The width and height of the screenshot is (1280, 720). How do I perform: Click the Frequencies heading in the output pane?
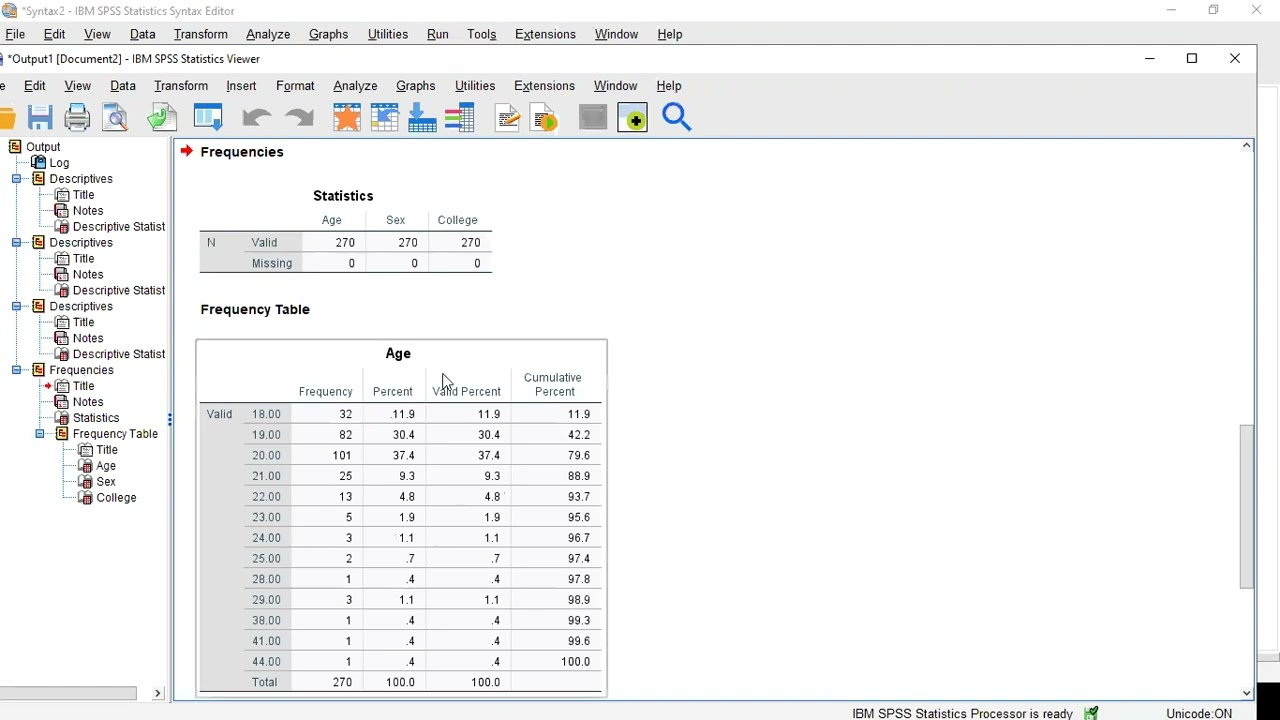click(x=242, y=152)
